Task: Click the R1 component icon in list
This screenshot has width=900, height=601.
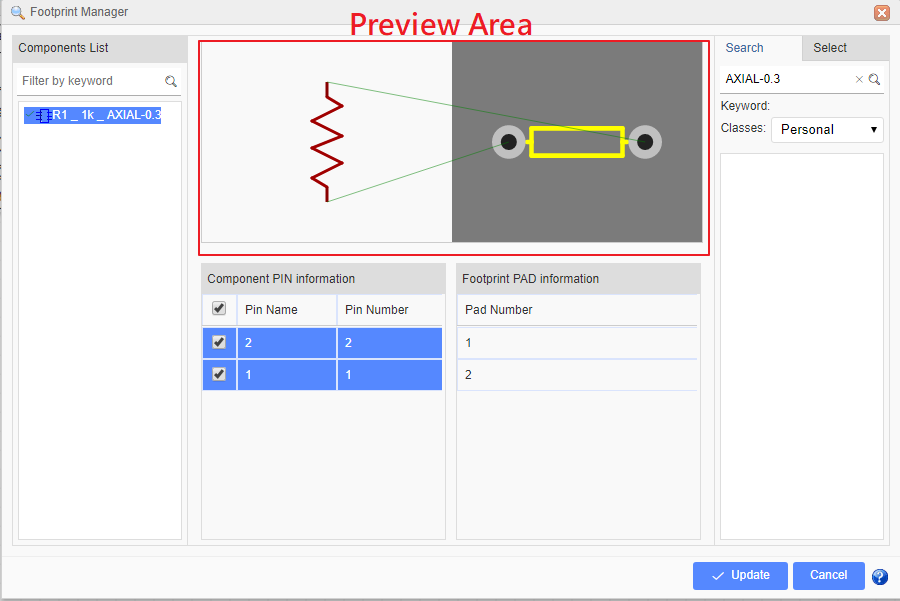Action: click(43, 116)
